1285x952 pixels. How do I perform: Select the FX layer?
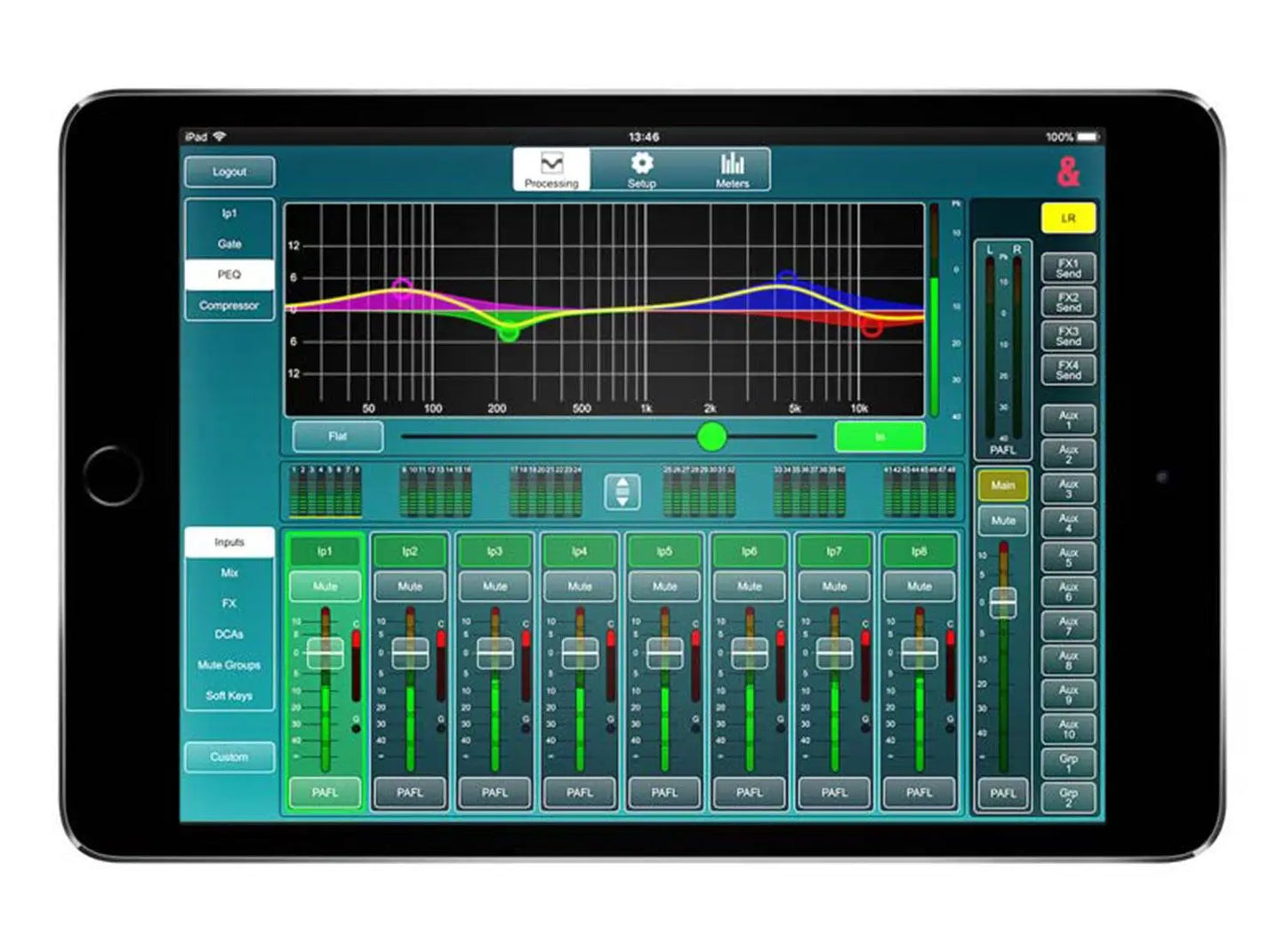click(x=229, y=604)
